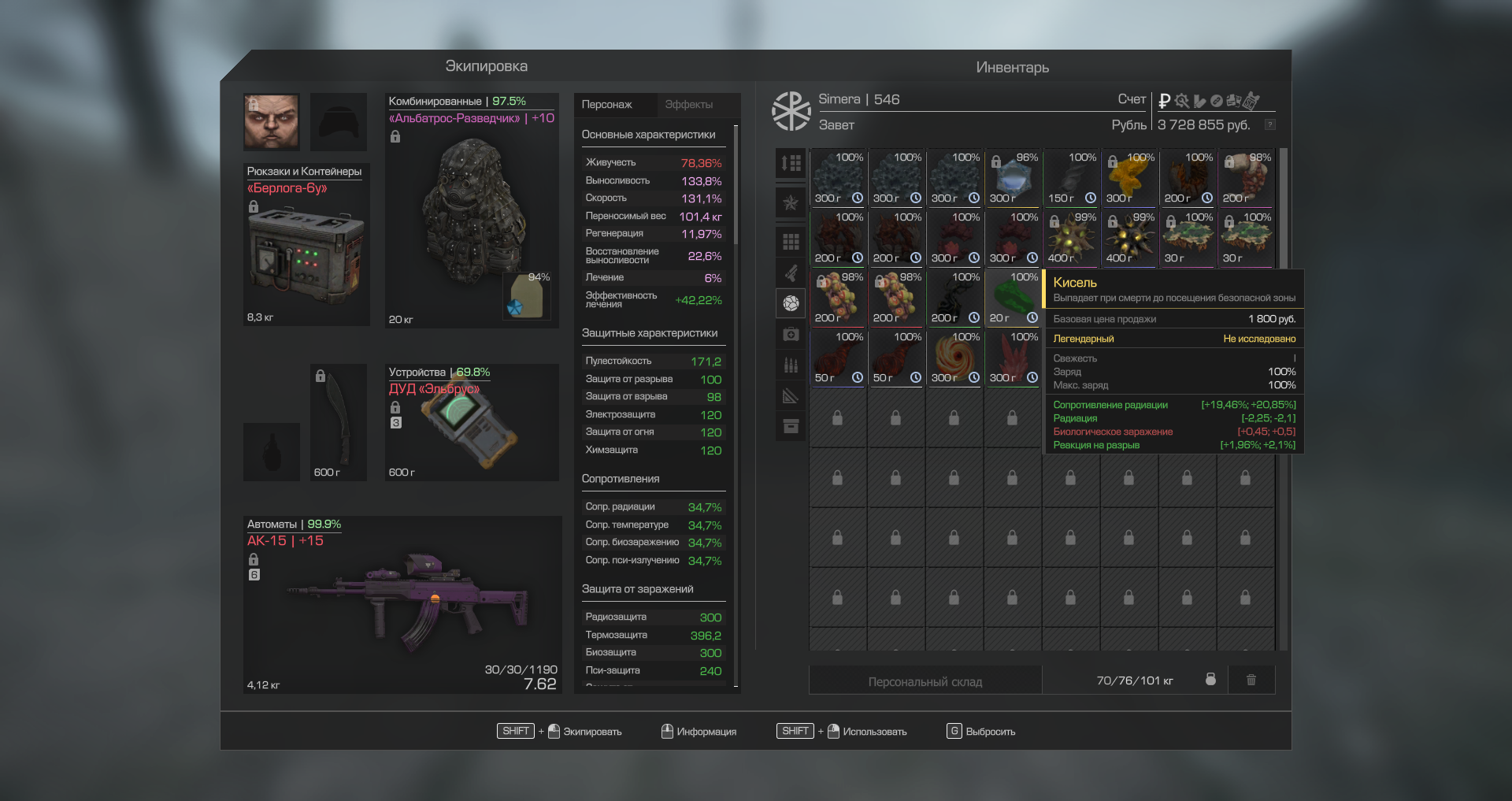Select the grey twisted artifact 150 г
This screenshot has width=1512, height=801.
tap(1071, 178)
